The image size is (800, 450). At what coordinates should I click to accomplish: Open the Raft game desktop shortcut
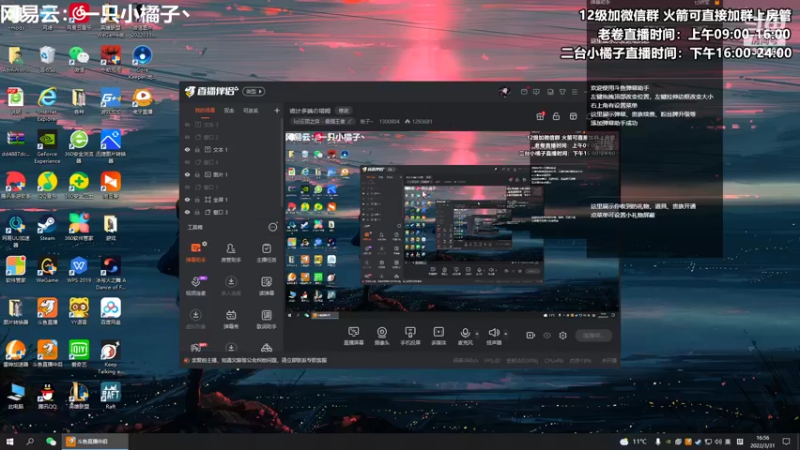pyautogui.click(x=110, y=395)
